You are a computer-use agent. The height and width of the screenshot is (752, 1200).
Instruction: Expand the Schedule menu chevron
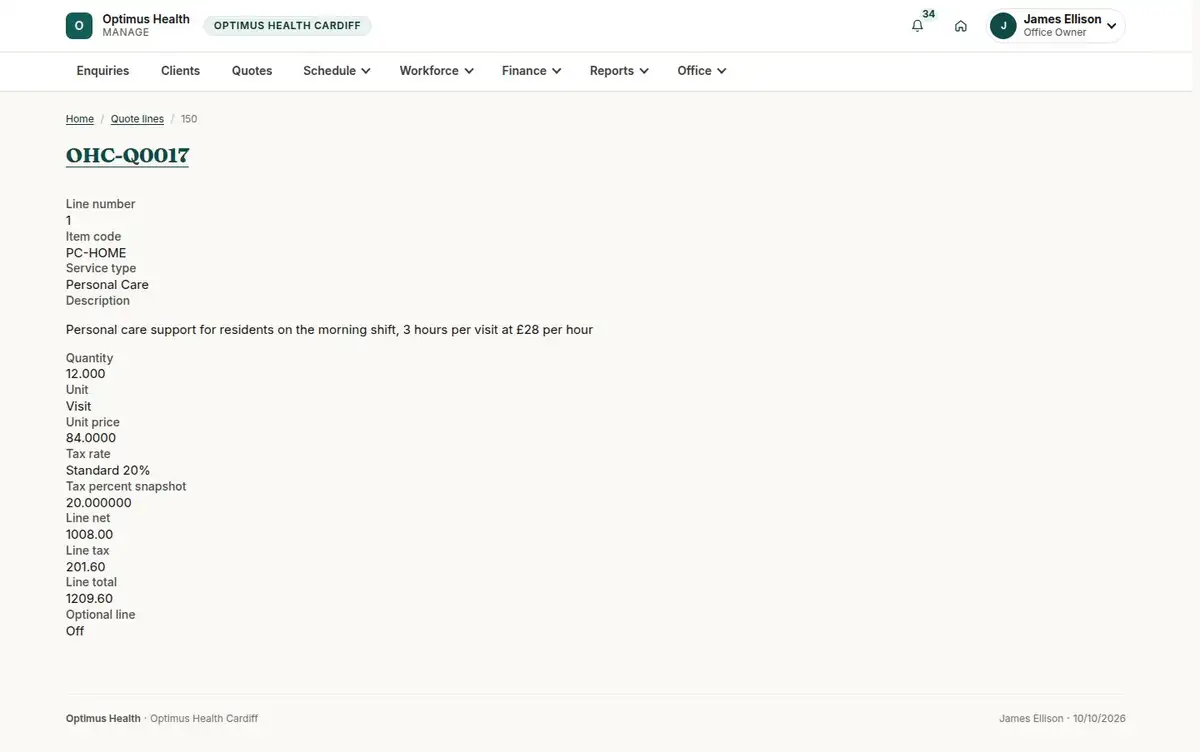(x=366, y=71)
